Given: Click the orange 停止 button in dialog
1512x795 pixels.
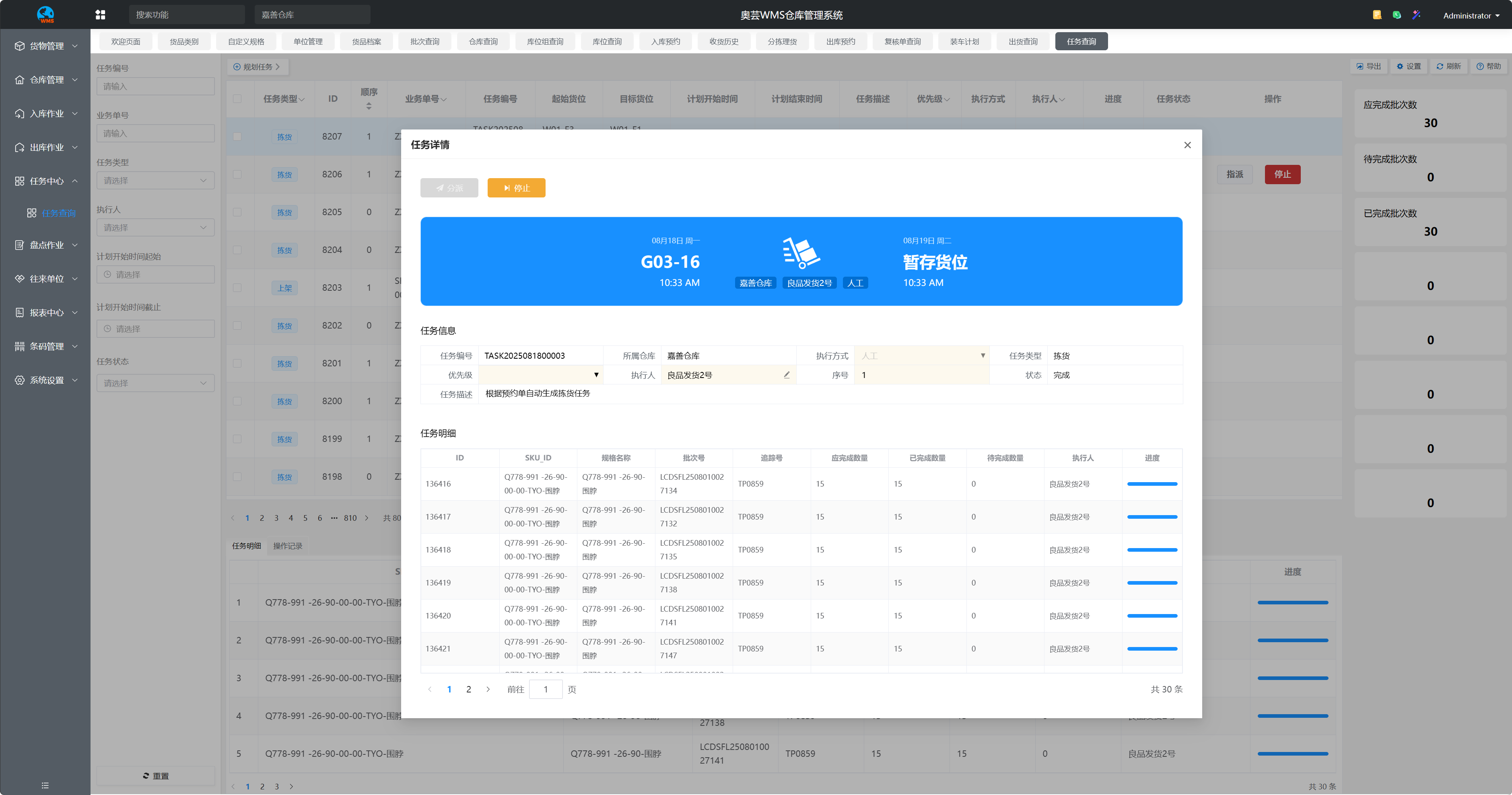Looking at the screenshot, I should 516,188.
